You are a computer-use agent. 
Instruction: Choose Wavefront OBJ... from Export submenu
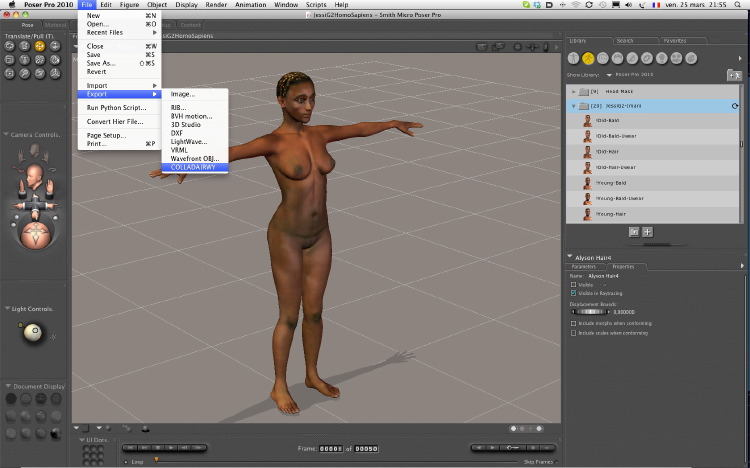tap(195, 158)
